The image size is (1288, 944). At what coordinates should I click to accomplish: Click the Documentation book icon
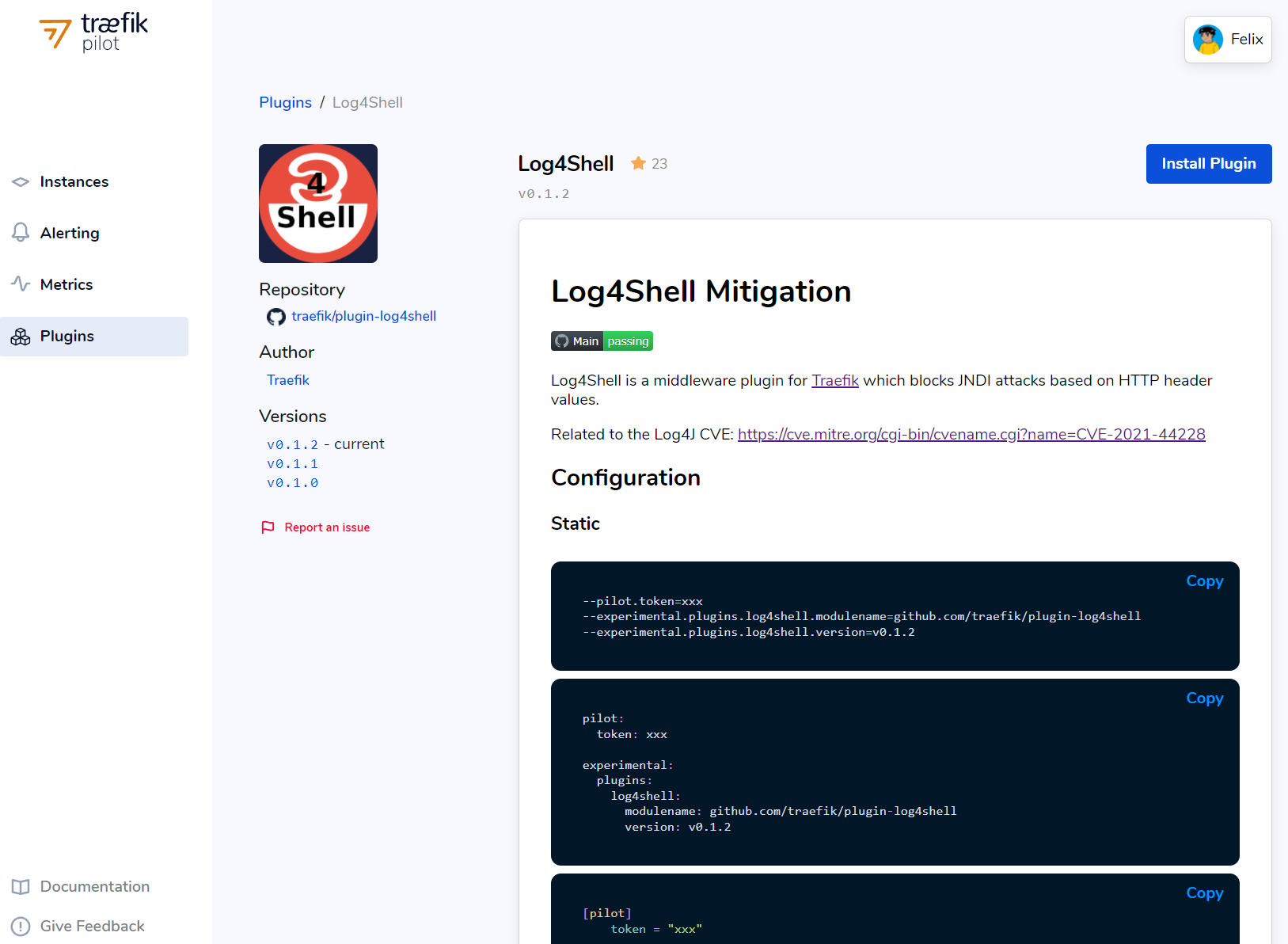point(21,887)
